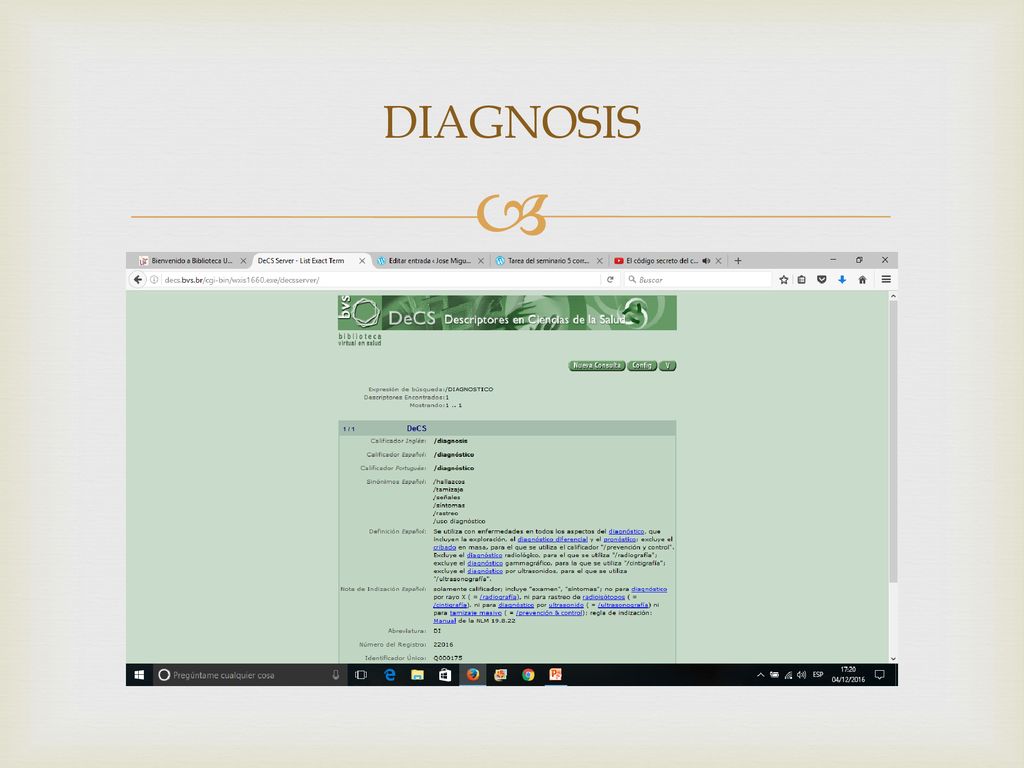Bookmark this page with the star icon
The image size is (1024, 768).
(784, 280)
